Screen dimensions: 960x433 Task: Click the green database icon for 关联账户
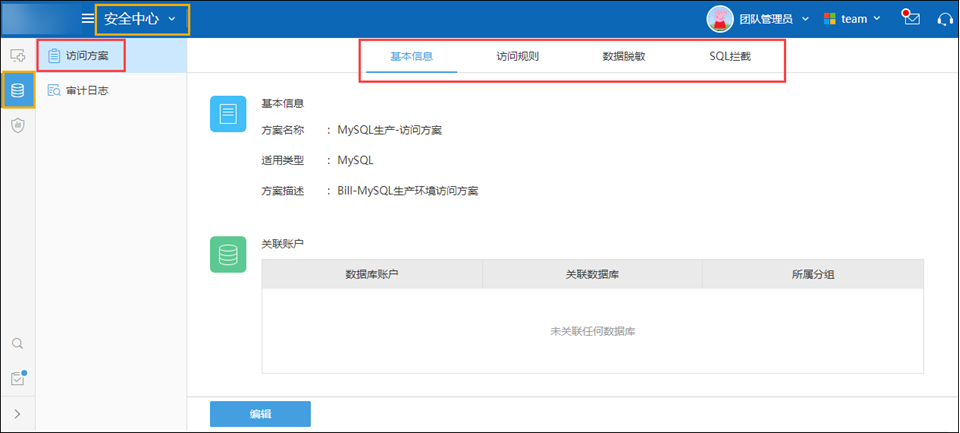click(x=228, y=254)
